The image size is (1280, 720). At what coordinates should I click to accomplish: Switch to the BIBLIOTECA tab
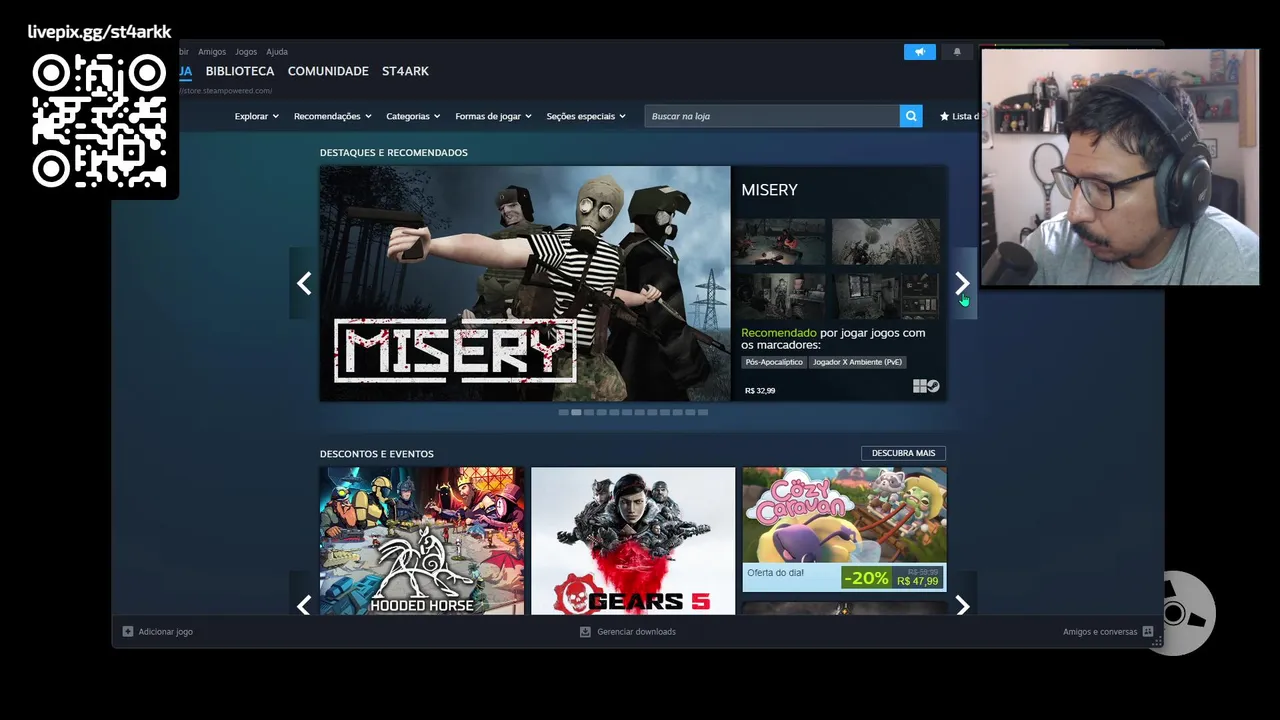240,71
